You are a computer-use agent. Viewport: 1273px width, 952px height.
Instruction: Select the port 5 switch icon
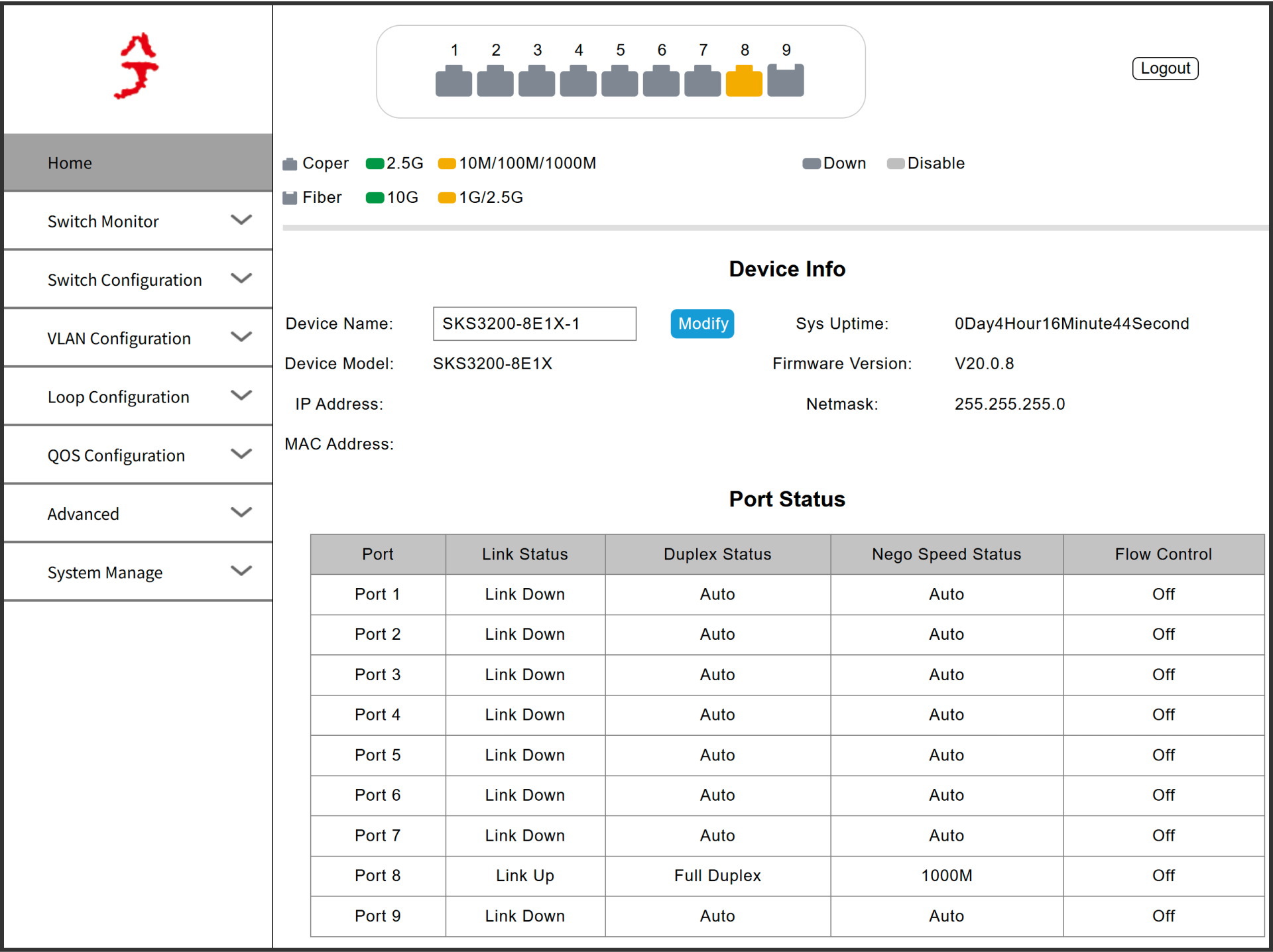(619, 82)
